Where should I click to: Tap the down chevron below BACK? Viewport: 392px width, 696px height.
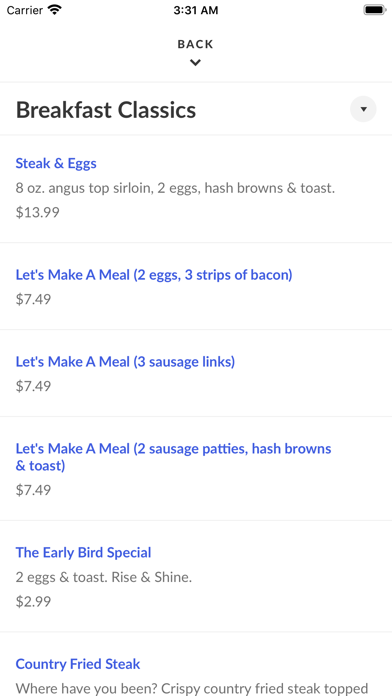pos(195,63)
